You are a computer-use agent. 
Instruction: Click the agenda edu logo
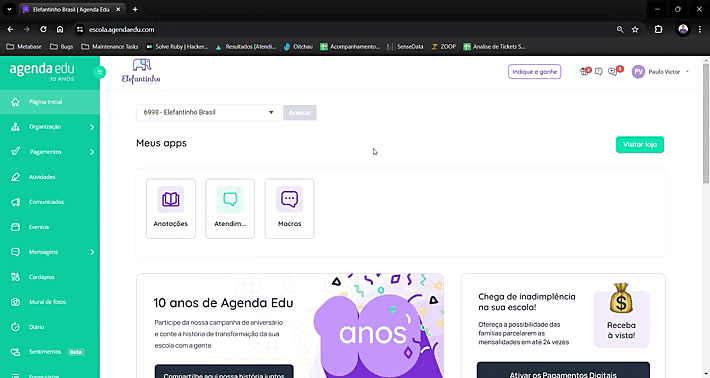[42, 72]
